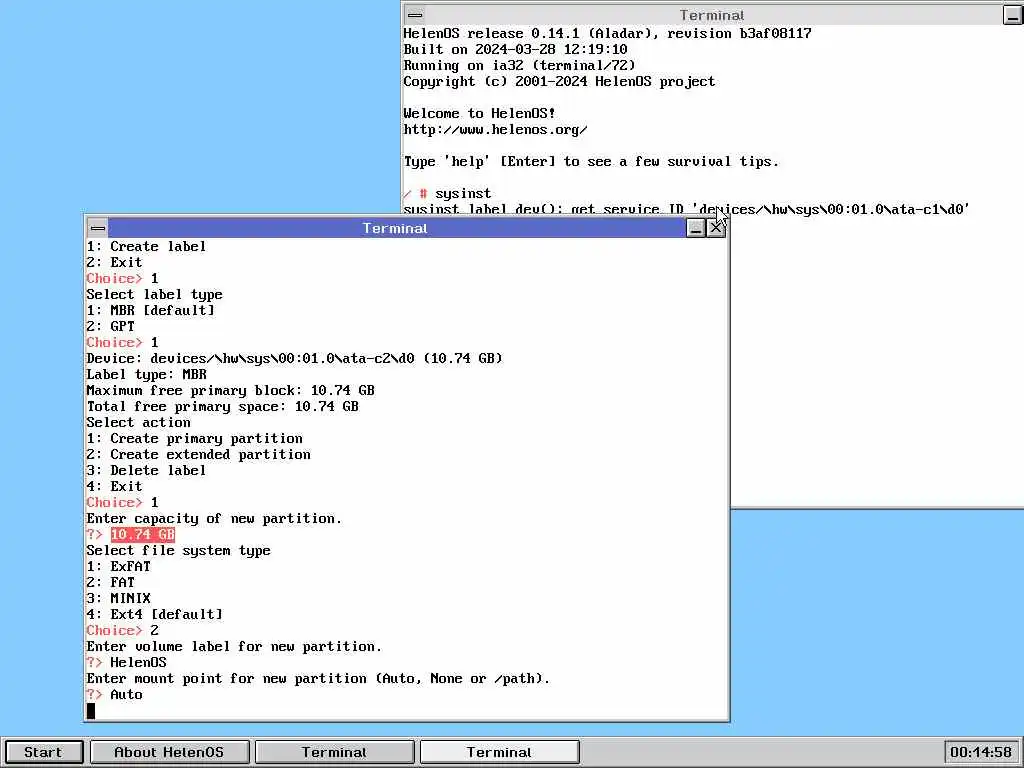Image resolution: width=1024 pixels, height=768 pixels.
Task: Click the '2: FAT' option line
Action: (110, 582)
